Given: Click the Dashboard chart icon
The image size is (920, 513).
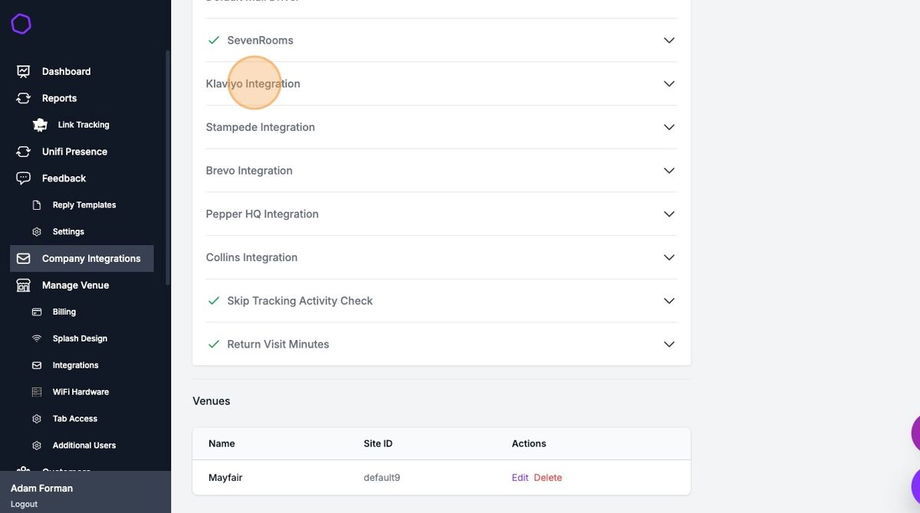Looking at the screenshot, I should 23,72.
